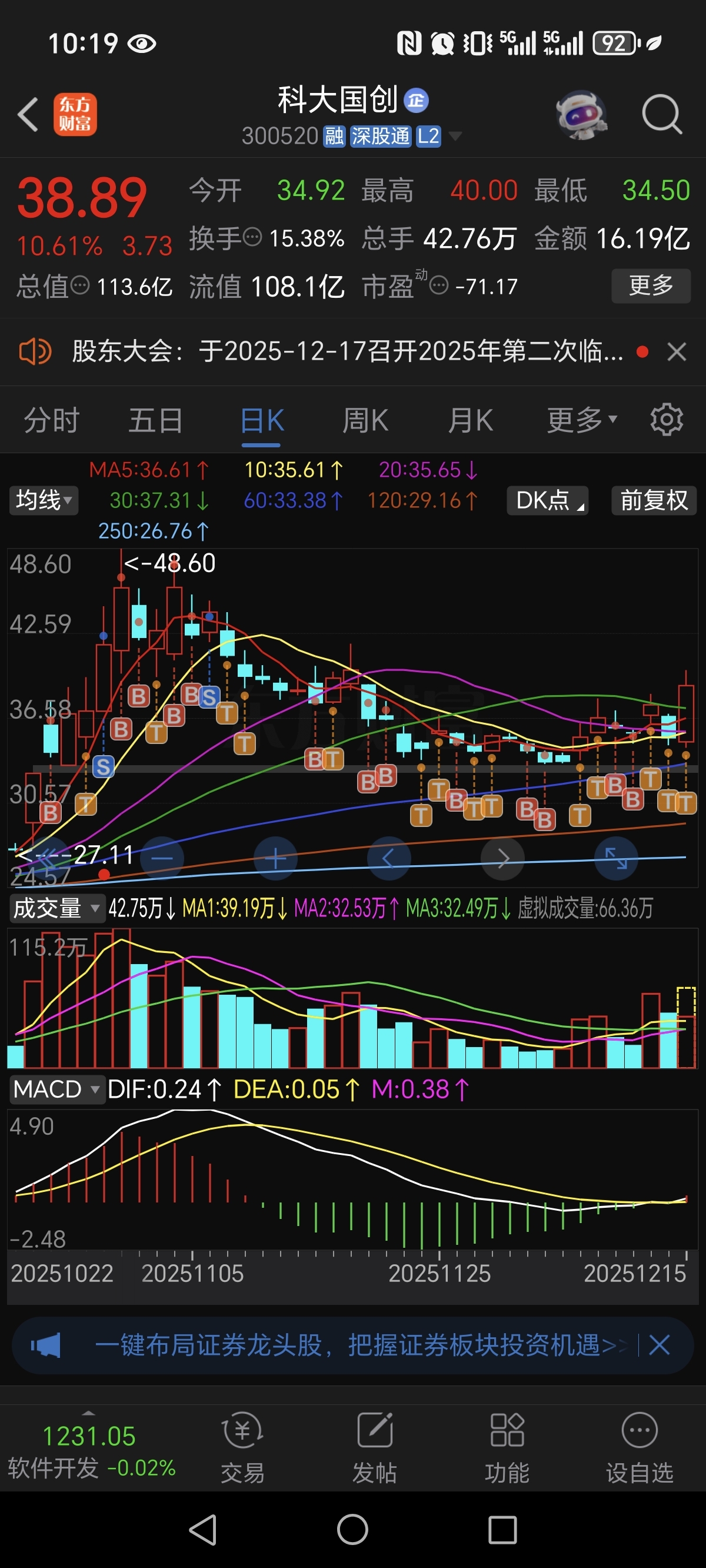
Task: Open the 一键布局证券龙头股 promo link
Action: tap(361, 1345)
